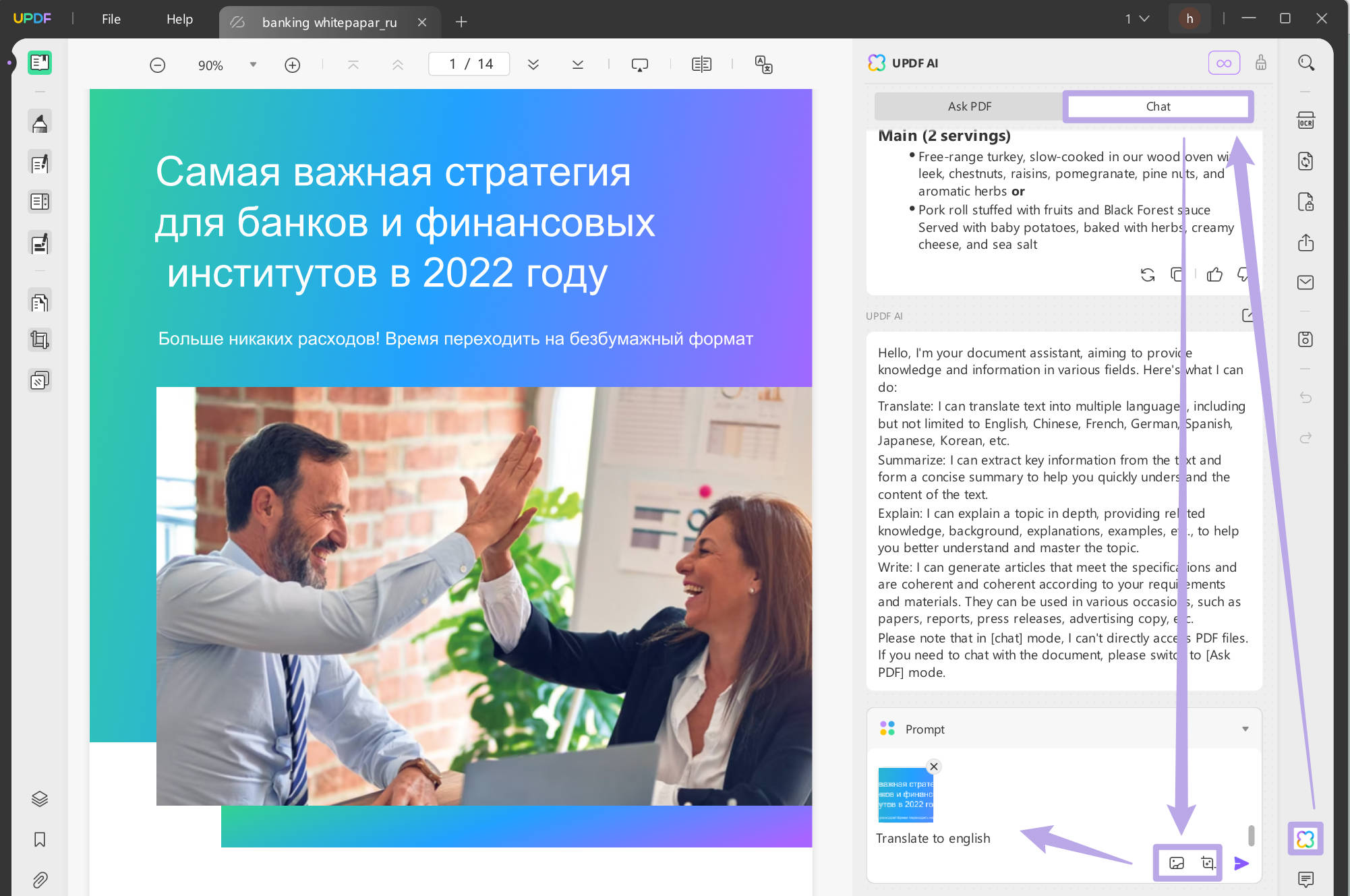Toggle presentation slideshow mode

pyautogui.click(x=639, y=64)
